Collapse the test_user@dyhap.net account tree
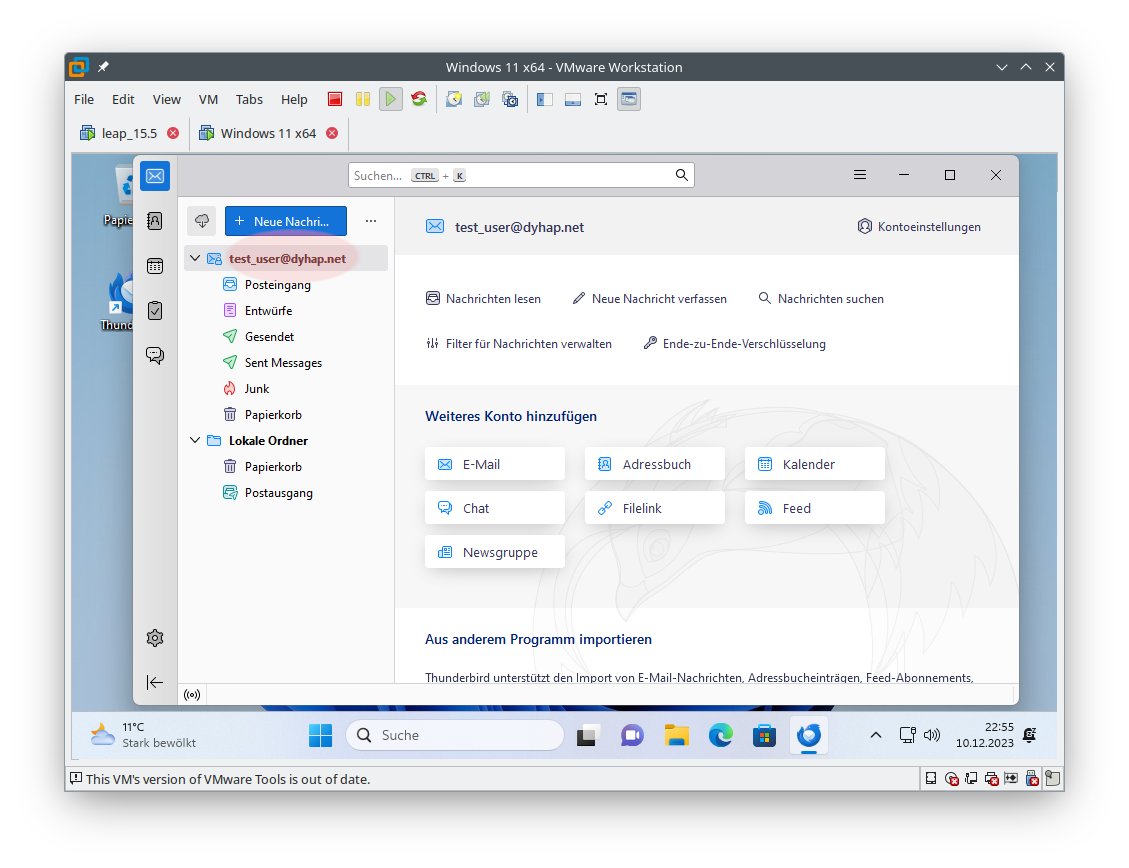1129x868 pixels. 195,258
